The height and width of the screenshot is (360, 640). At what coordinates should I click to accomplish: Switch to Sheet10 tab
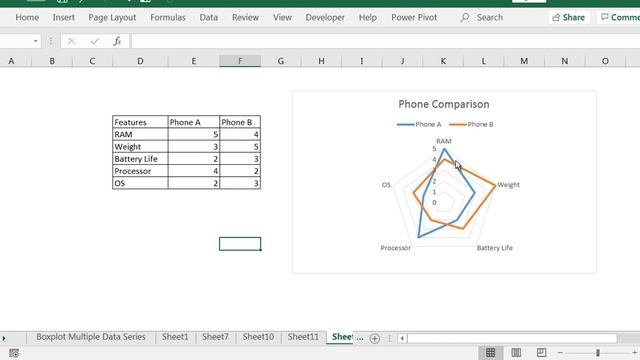tap(258, 337)
